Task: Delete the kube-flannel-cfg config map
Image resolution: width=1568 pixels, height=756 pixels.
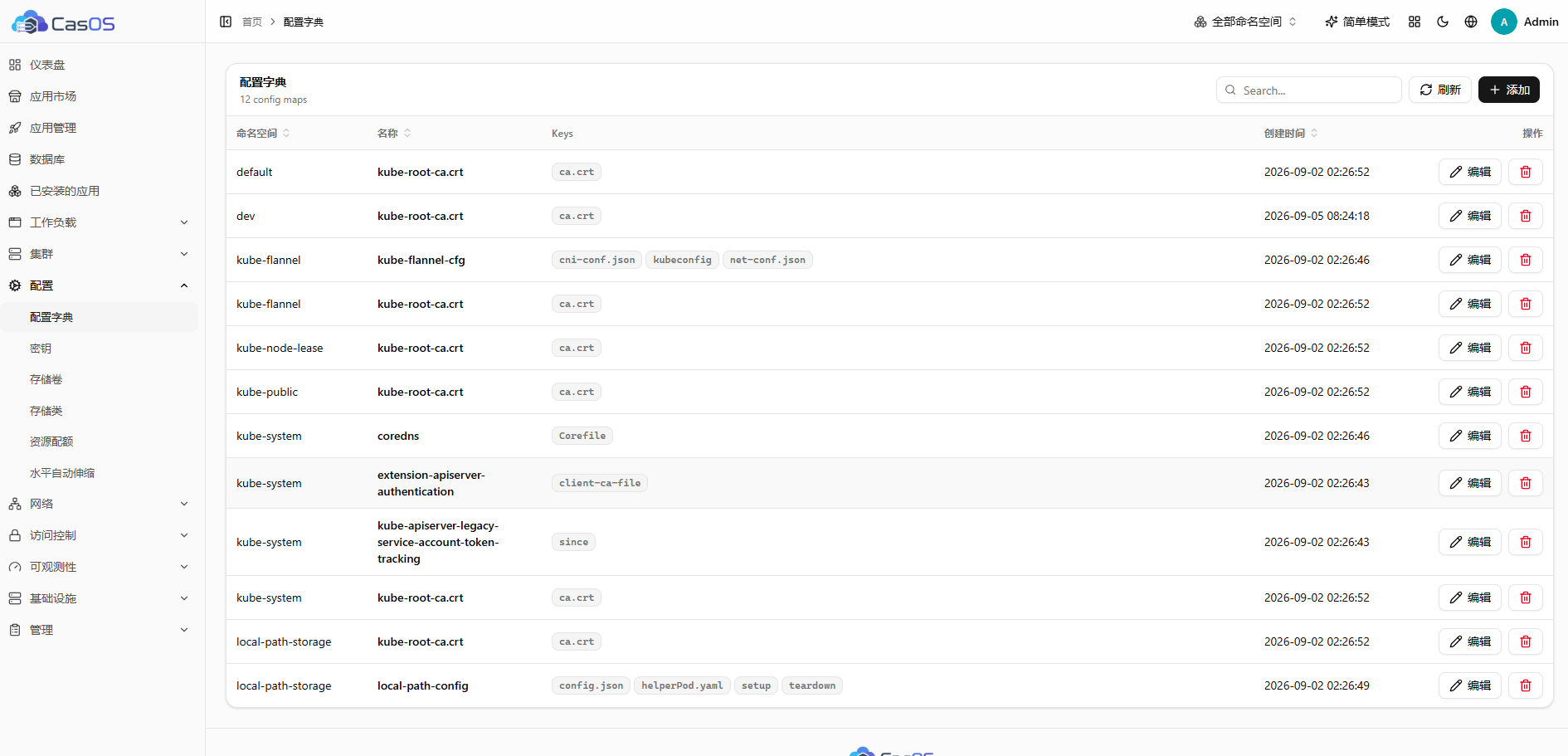Action: [1525, 260]
